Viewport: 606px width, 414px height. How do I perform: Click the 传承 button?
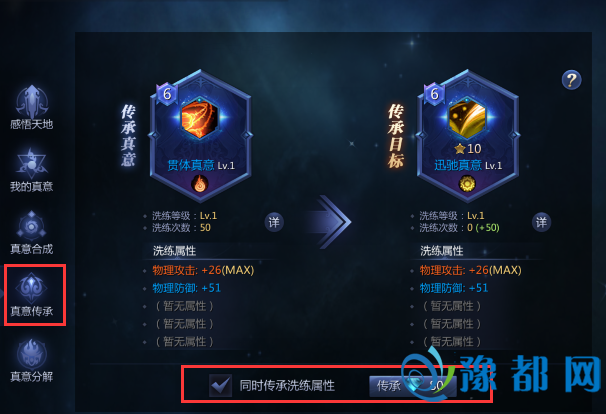tap(413, 386)
